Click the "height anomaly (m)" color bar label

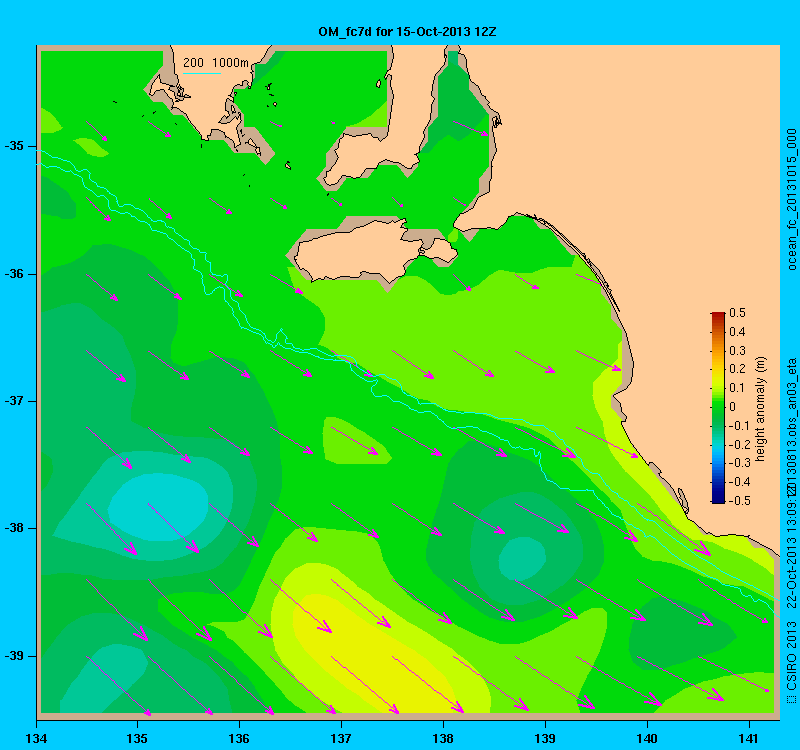761,409
